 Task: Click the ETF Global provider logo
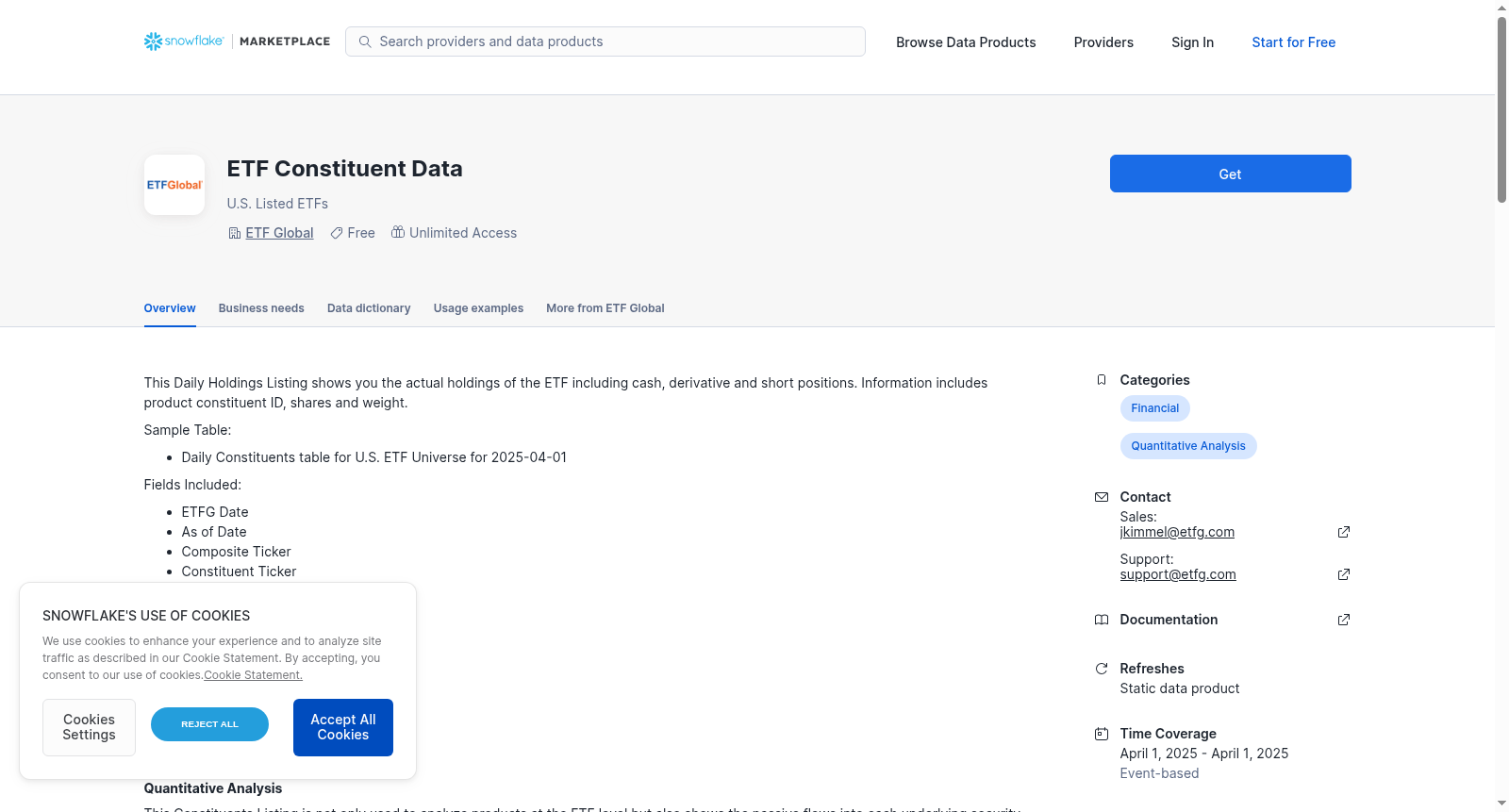(174, 185)
